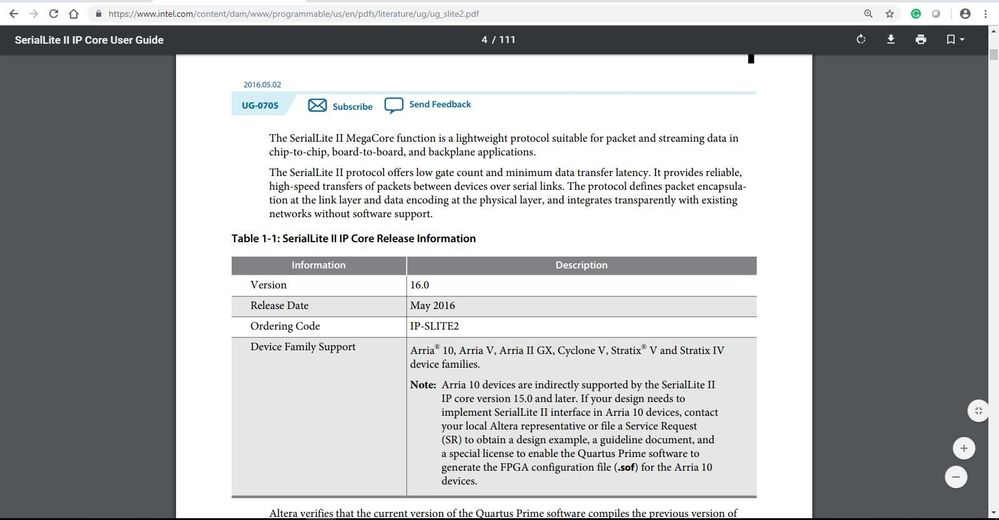This screenshot has width=999, height=520.
Task: Reload the current PDF page
Action: [54, 13]
